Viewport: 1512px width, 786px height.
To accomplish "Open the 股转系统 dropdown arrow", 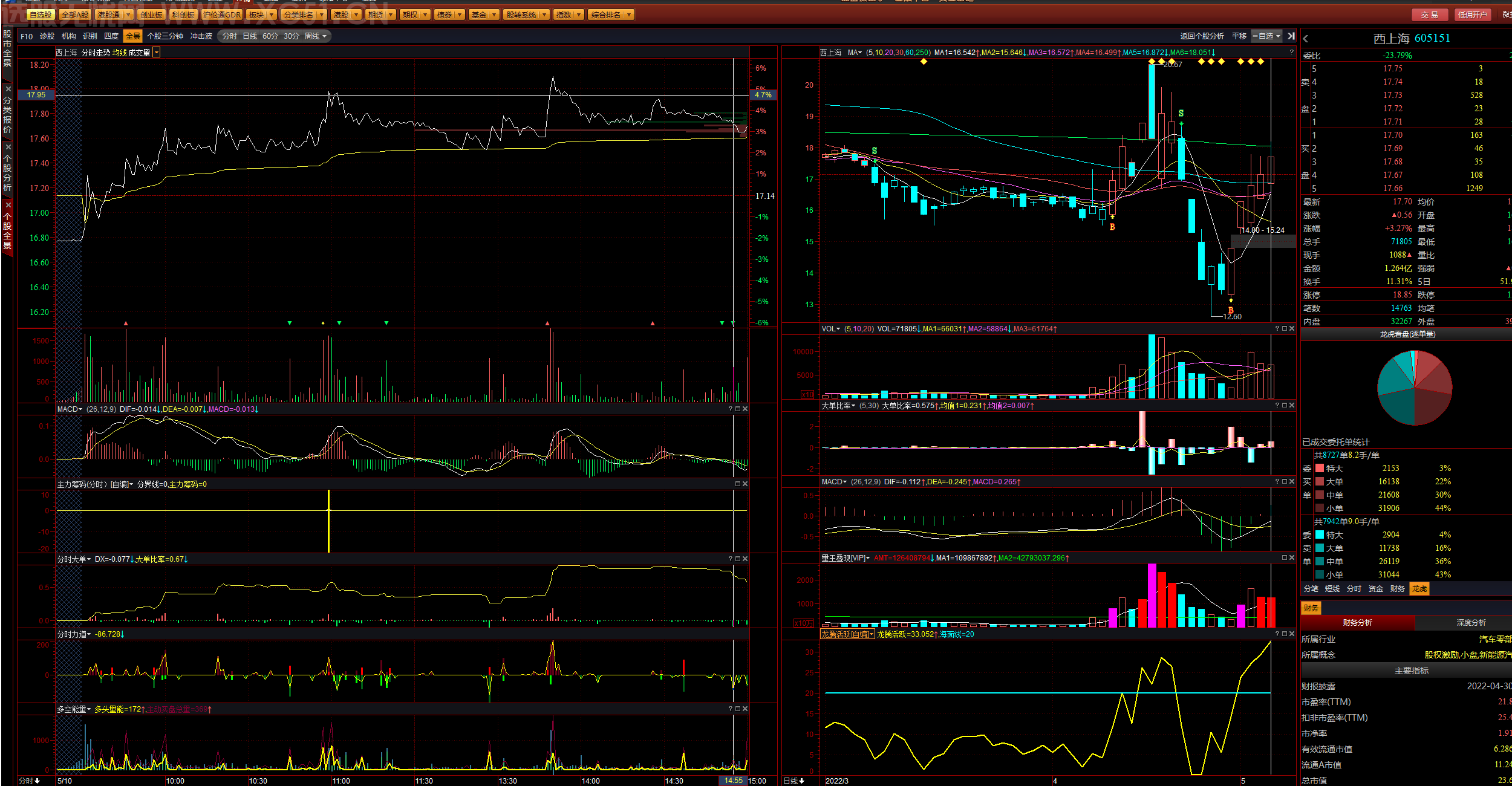I will tap(544, 15).
